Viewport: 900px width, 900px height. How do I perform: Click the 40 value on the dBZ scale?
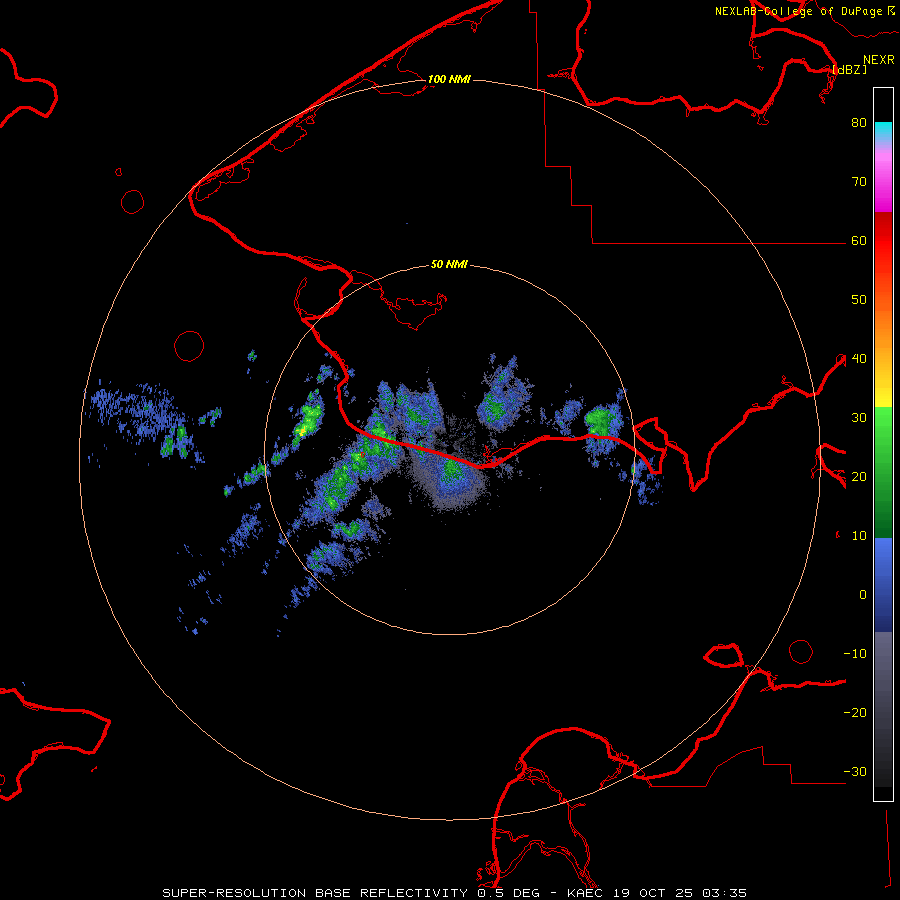point(859,359)
